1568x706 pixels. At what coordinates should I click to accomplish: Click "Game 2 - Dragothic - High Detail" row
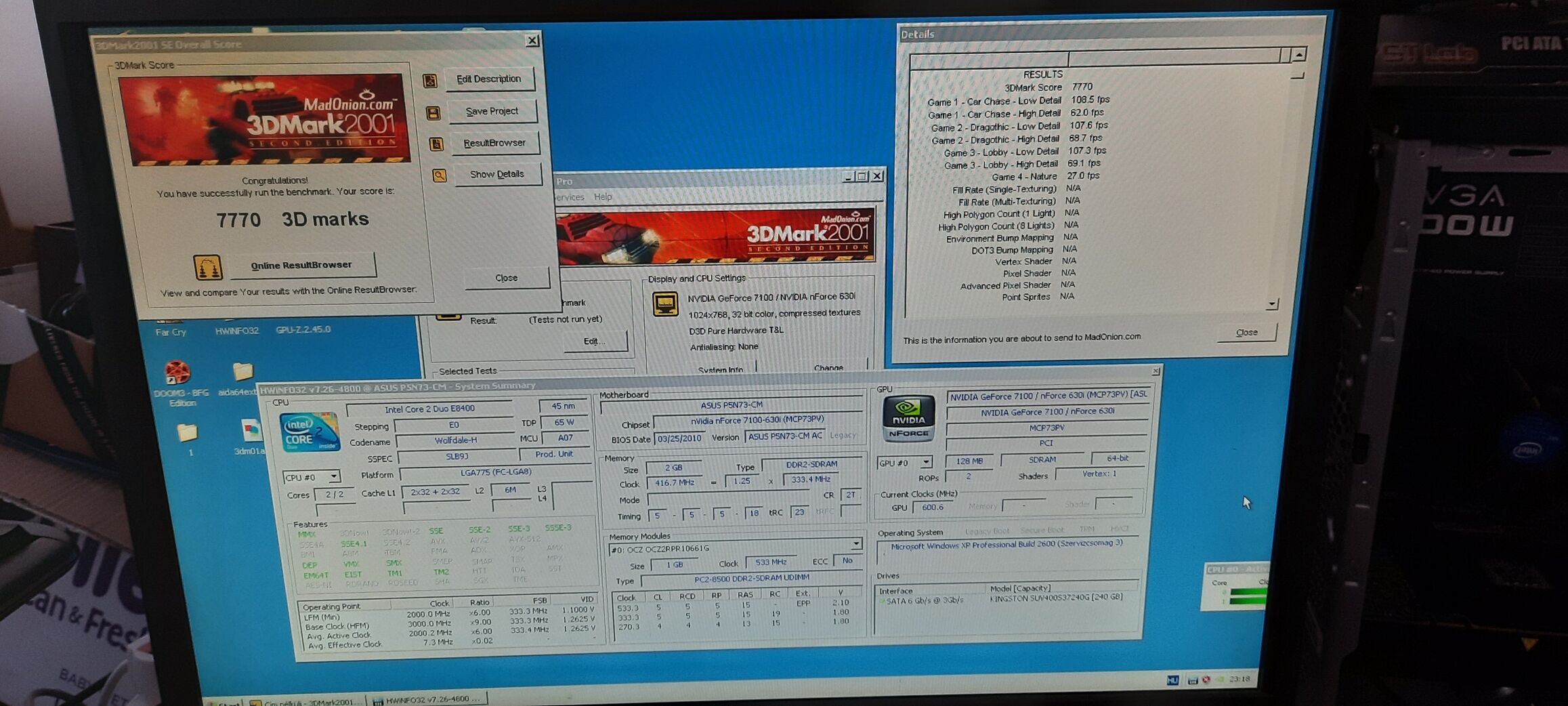click(x=1017, y=139)
